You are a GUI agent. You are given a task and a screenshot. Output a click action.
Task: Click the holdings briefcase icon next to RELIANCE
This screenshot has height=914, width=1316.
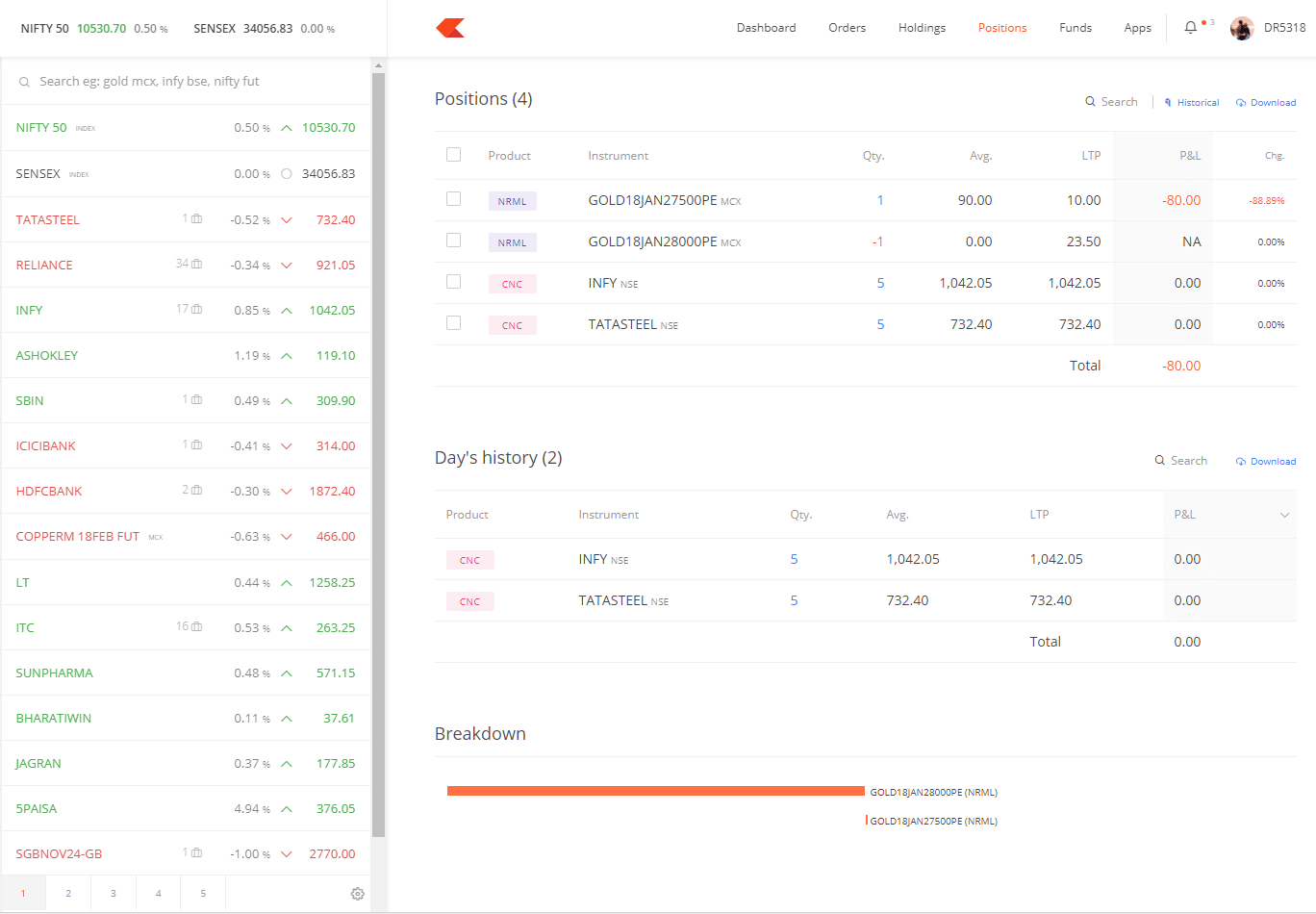[x=197, y=264]
